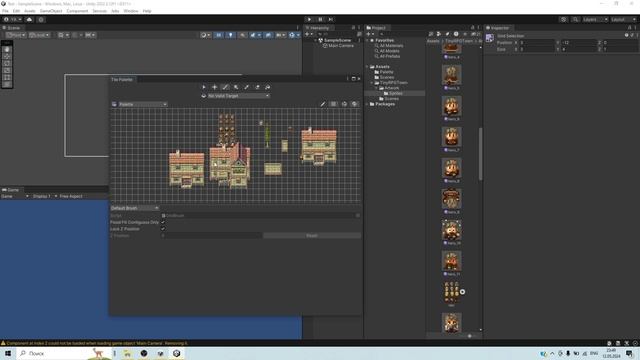Select the Project panel tab

click(376, 28)
